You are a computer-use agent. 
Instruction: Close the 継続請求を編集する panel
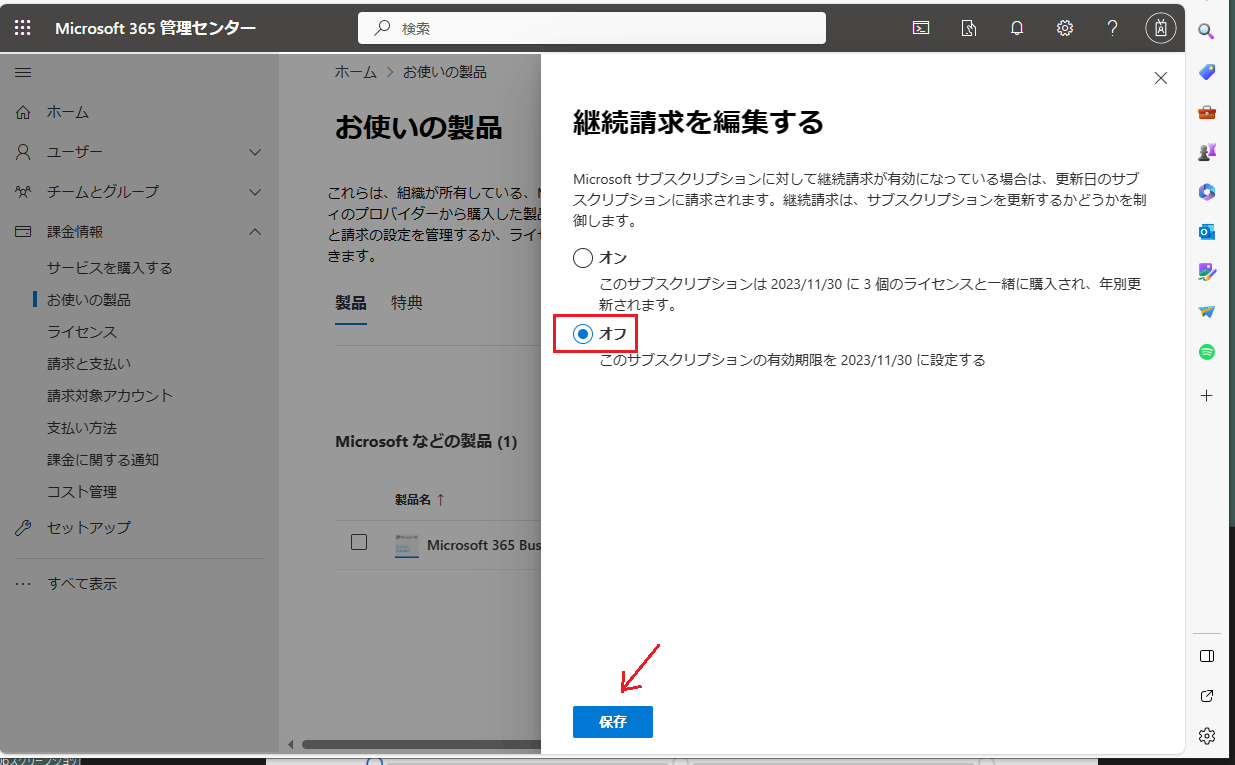(1161, 78)
